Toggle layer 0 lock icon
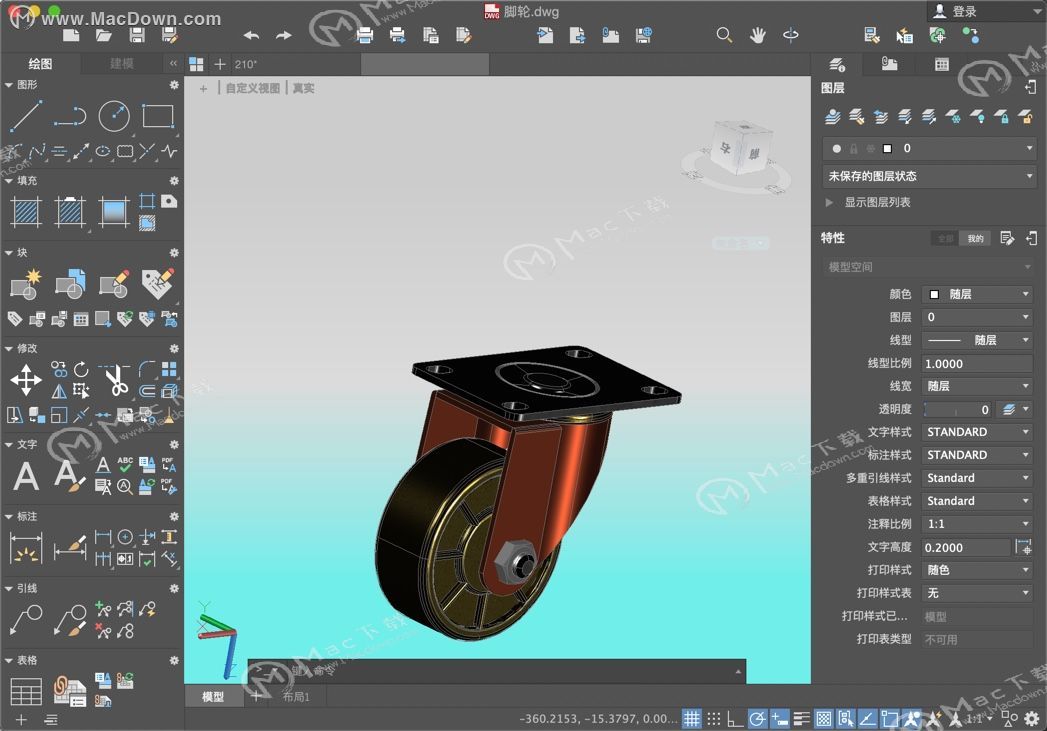 pyautogui.click(x=853, y=148)
